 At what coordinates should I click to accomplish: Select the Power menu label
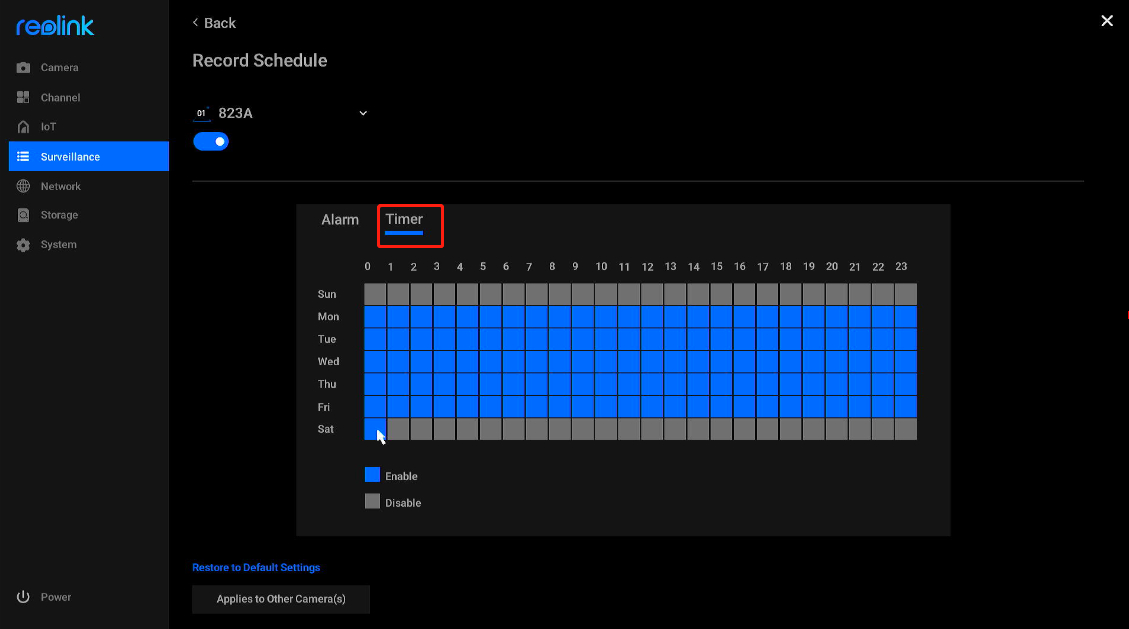(x=55, y=597)
